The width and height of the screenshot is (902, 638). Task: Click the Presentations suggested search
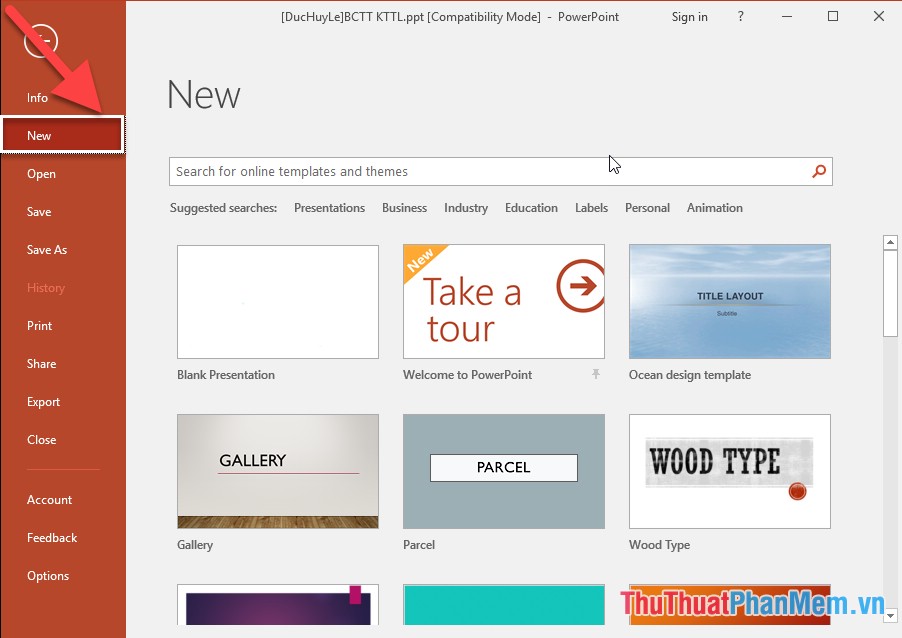click(x=330, y=208)
